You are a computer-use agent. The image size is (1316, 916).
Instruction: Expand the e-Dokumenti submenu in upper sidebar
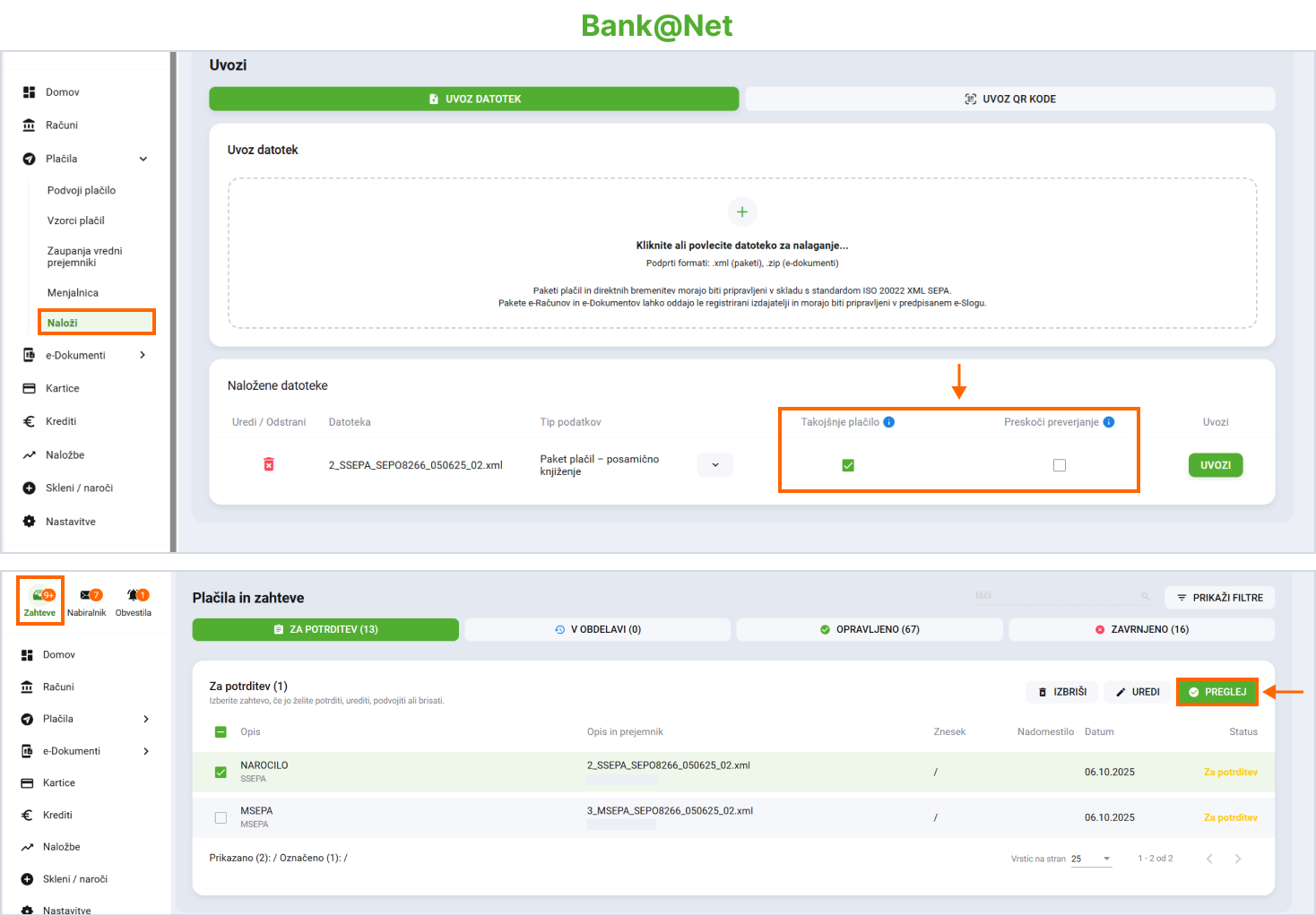[x=143, y=355]
